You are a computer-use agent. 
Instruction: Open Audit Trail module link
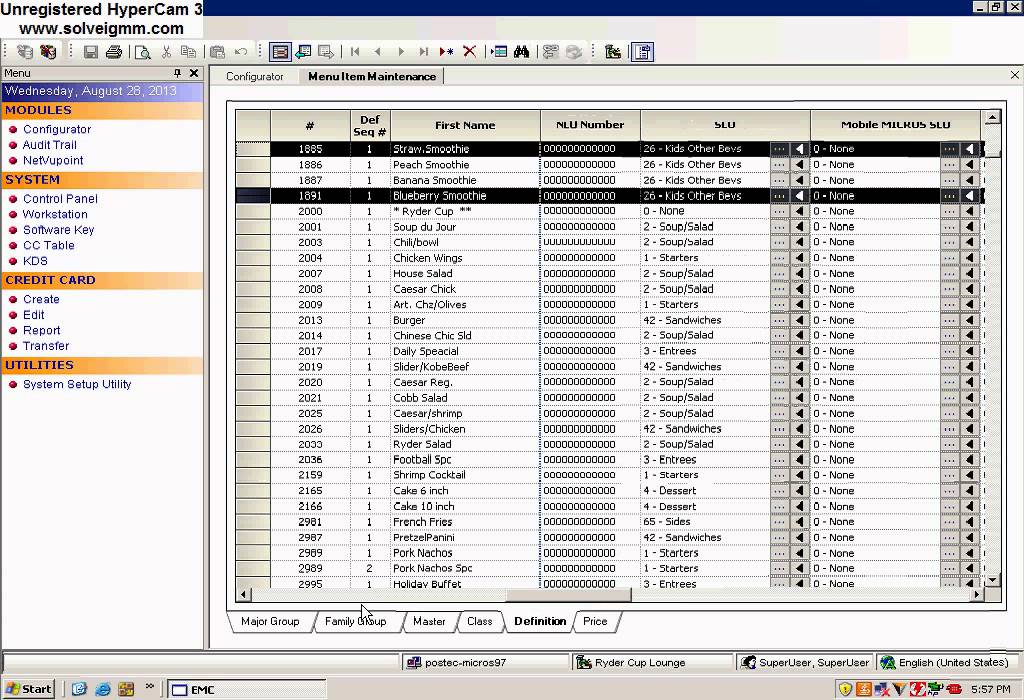pos(50,145)
